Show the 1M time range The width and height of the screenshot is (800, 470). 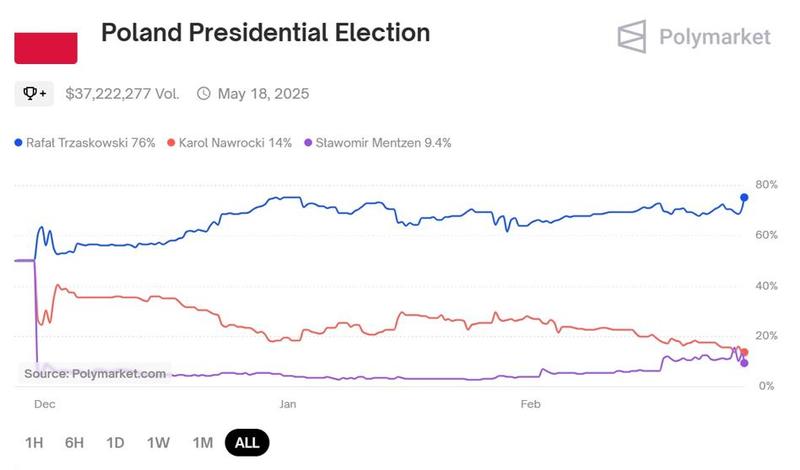(x=203, y=442)
